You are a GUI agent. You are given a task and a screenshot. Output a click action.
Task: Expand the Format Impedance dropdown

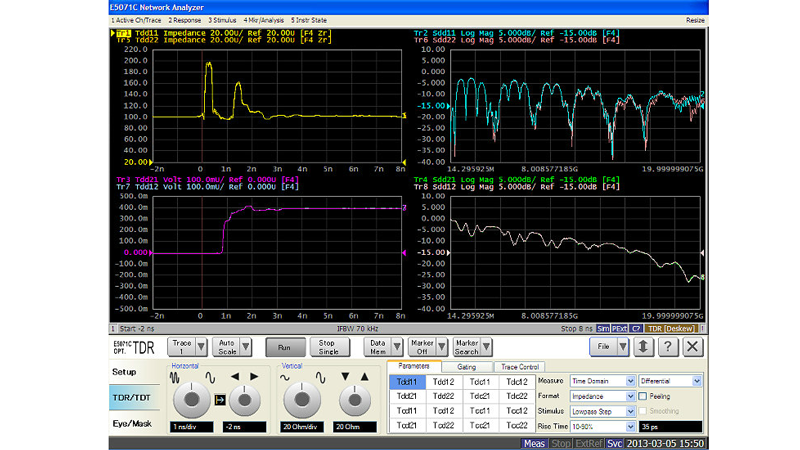[x=630, y=396]
